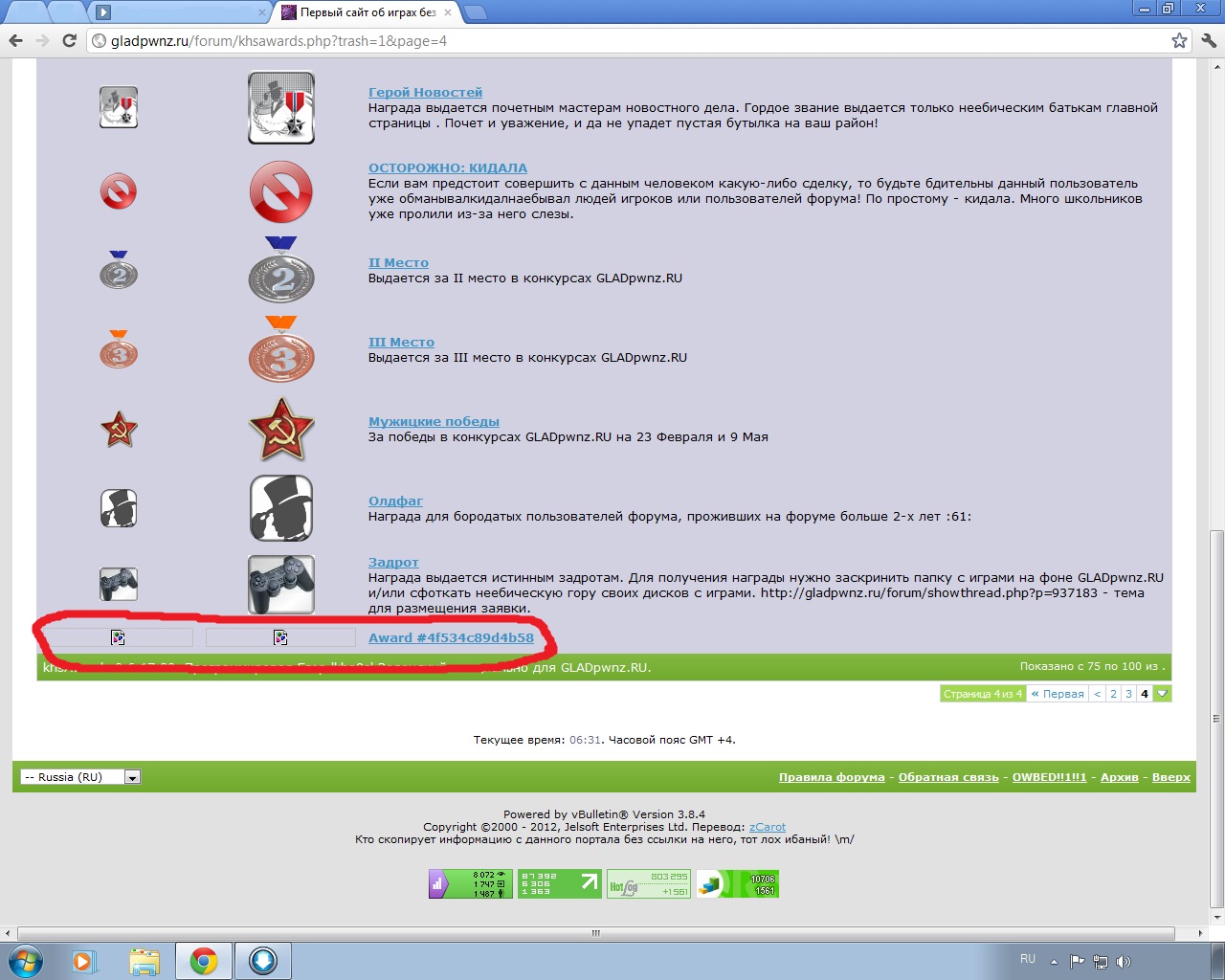Reload the page with the refresh icon

pos(69,40)
